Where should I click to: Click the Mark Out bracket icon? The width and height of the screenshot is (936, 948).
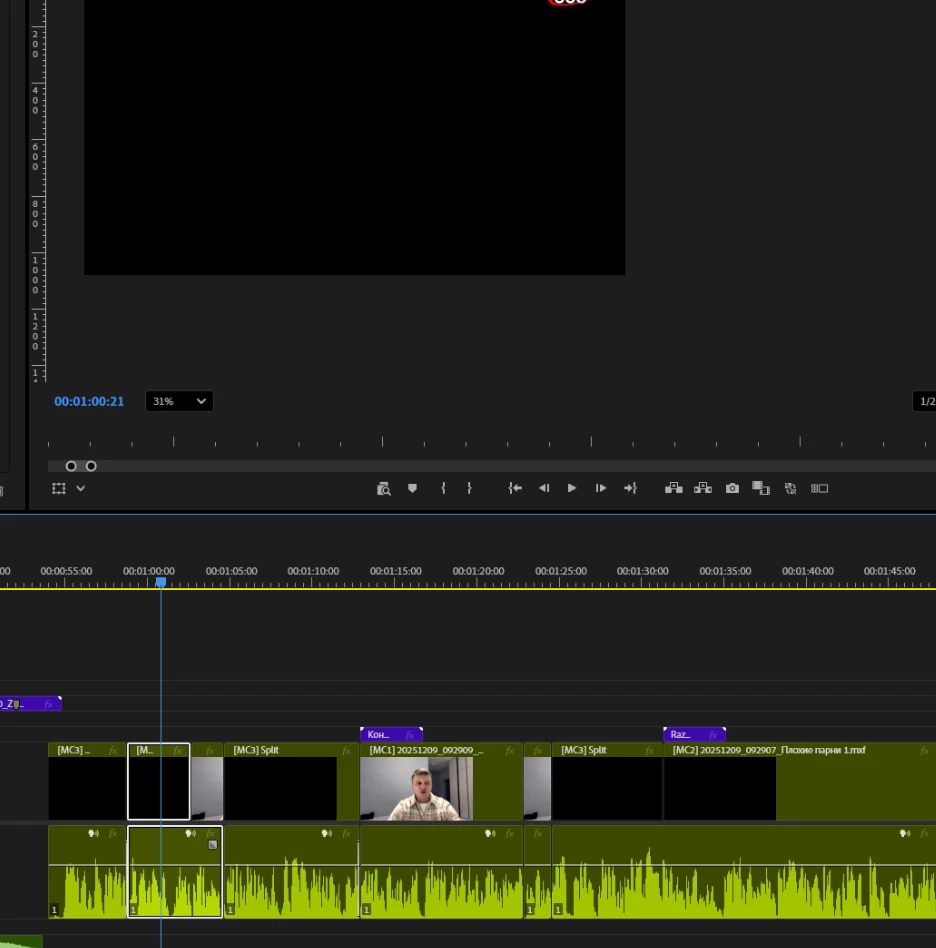469,488
